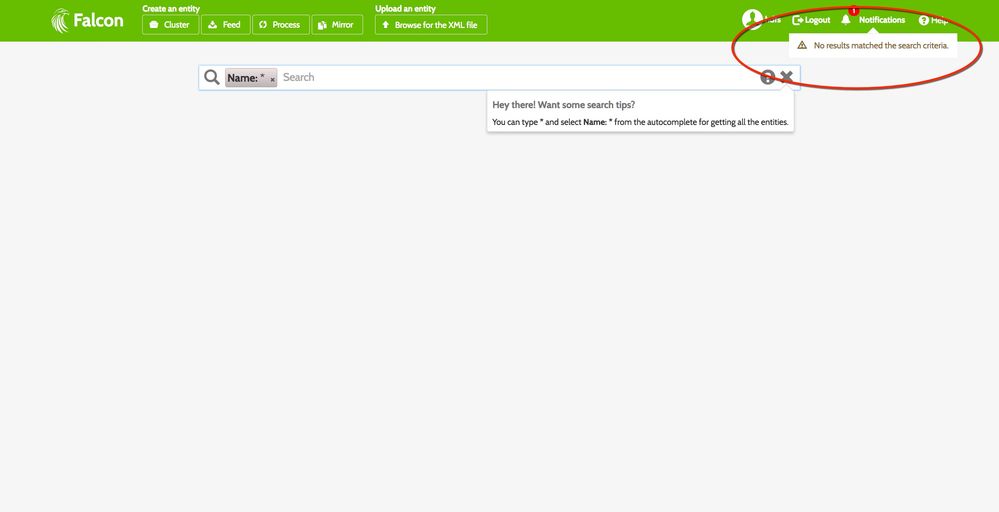Clear the search with the X icon
The height and width of the screenshot is (512, 999).
[787, 76]
